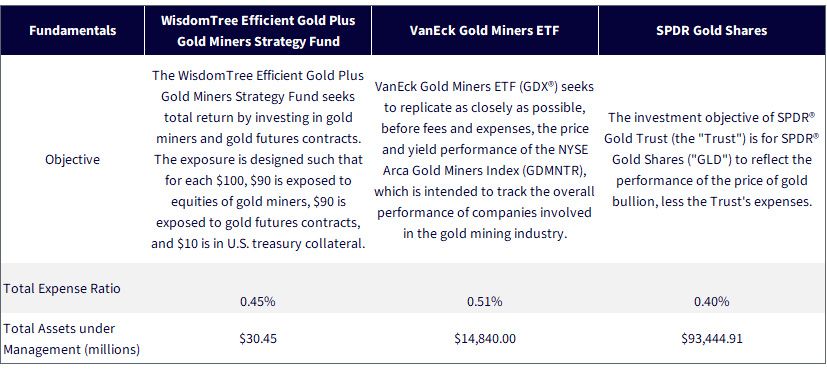Select the U.S. treasury collateral line

(x=258, y=244)
